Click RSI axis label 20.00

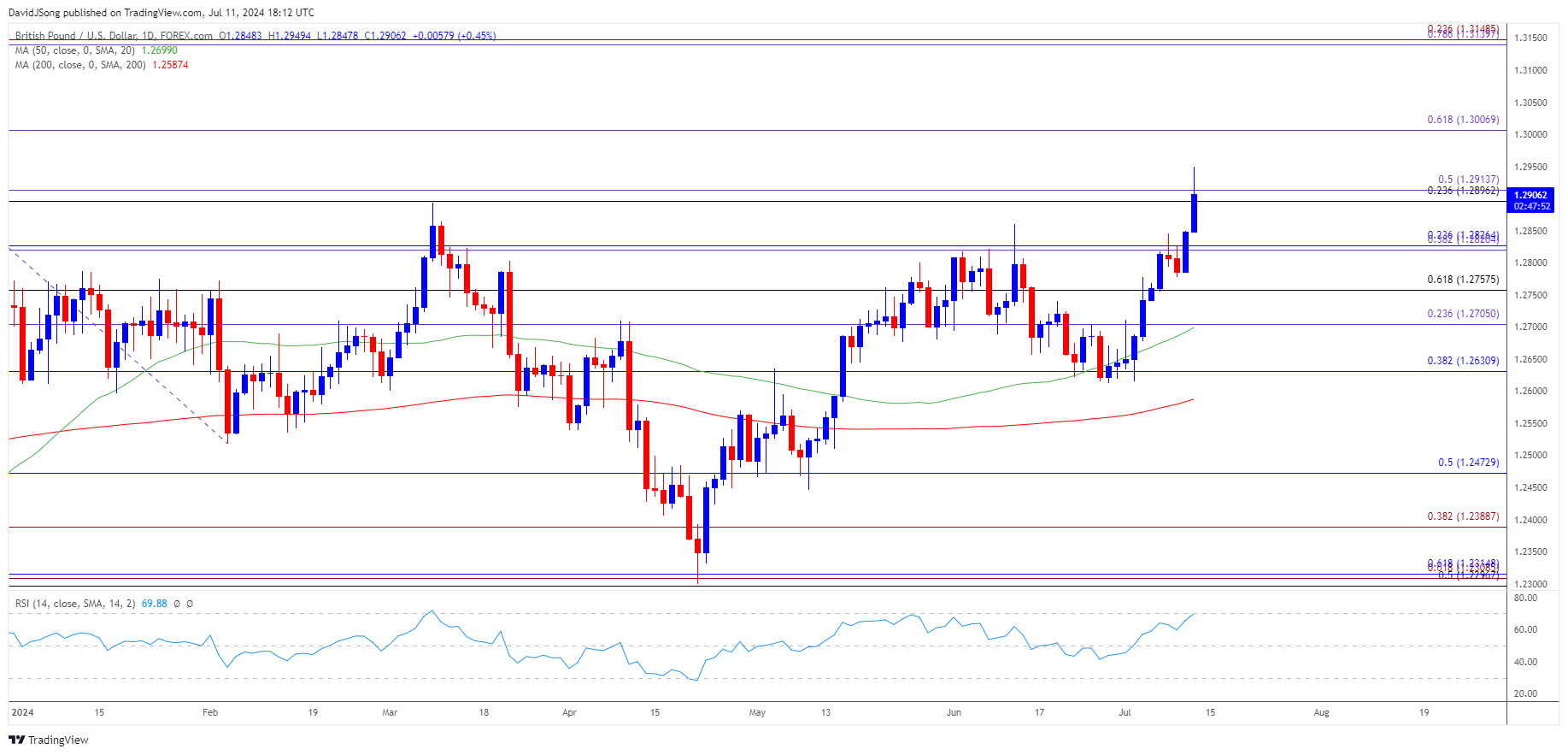point(1525,693)
